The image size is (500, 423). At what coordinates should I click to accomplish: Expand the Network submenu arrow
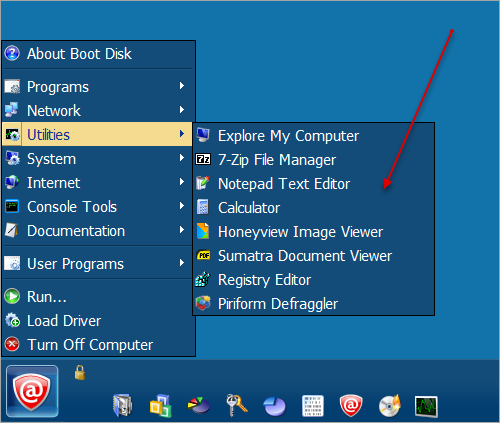(182, 110)
